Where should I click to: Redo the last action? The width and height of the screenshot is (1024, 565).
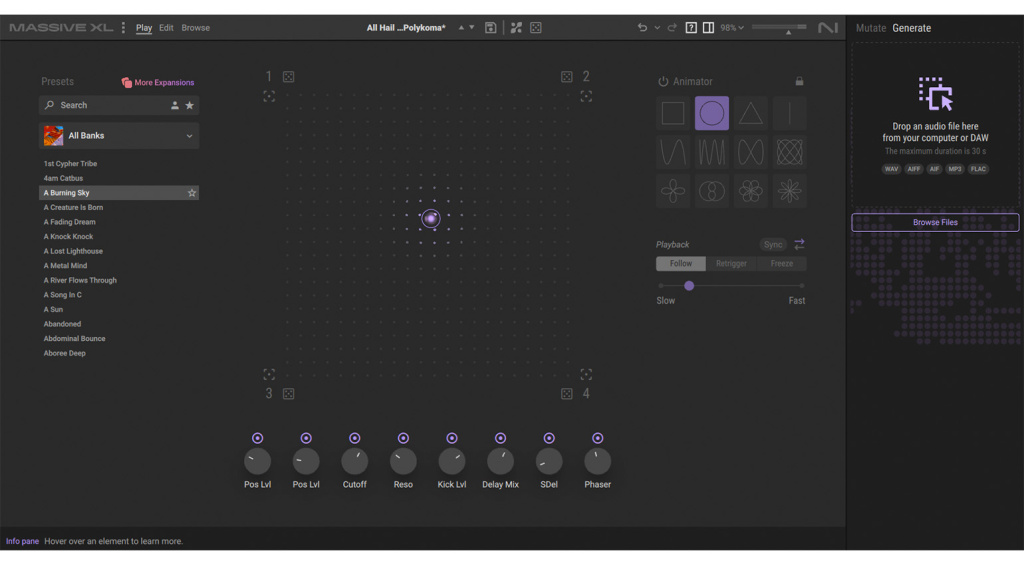coord(671,27)
